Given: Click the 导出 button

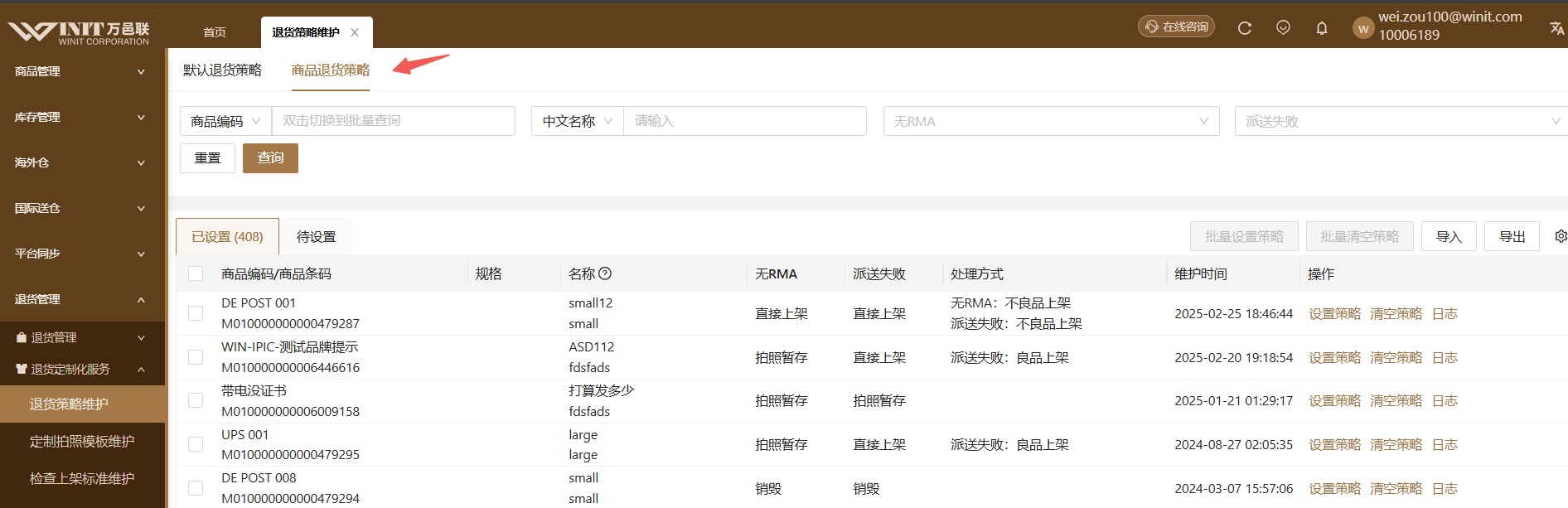Looking at the screenshot, I should 1512,236.
